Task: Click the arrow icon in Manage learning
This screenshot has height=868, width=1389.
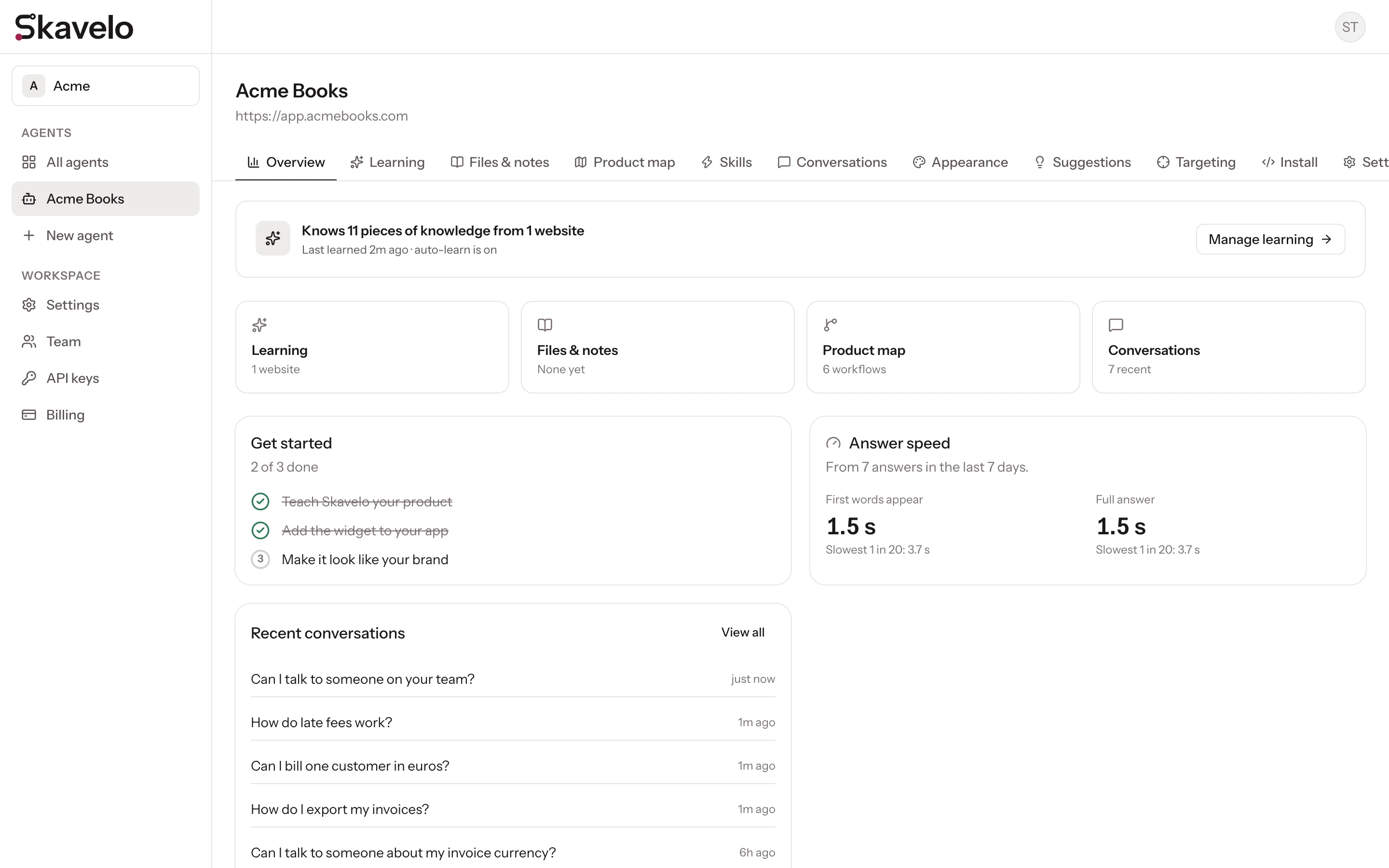Action: click(1326, 239)
